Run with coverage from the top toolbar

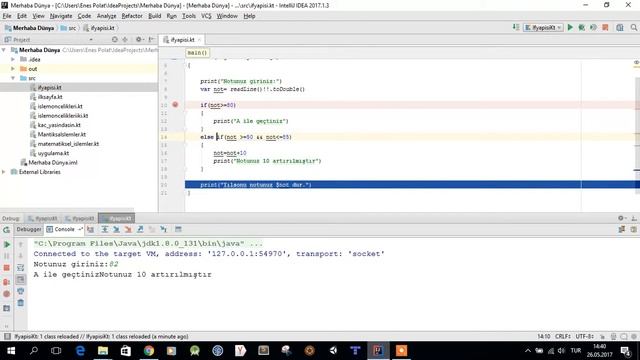tap(593, 27)
